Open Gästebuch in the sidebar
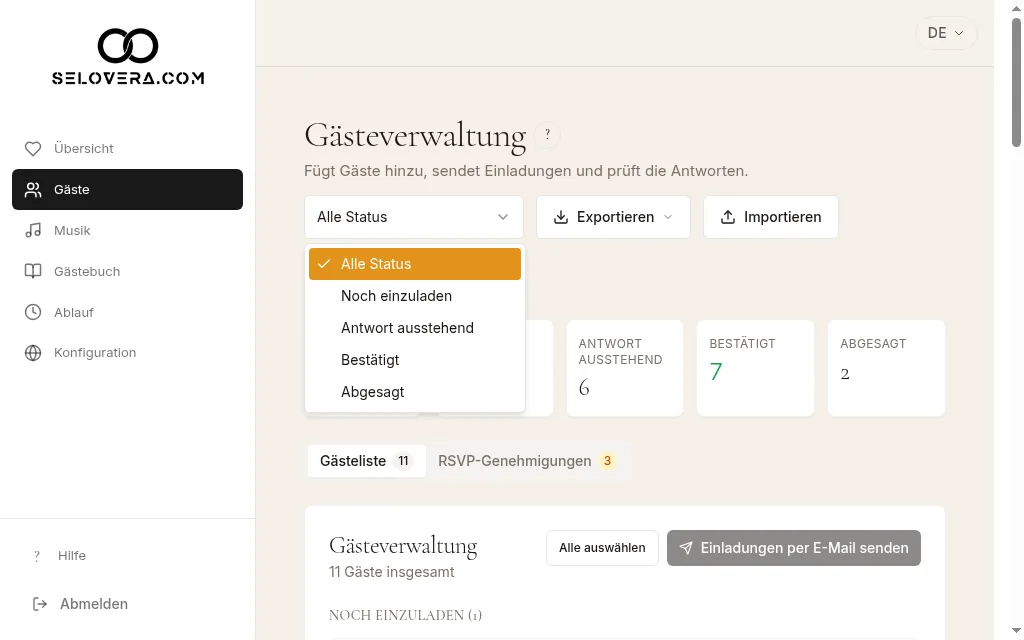 point(127,271)
